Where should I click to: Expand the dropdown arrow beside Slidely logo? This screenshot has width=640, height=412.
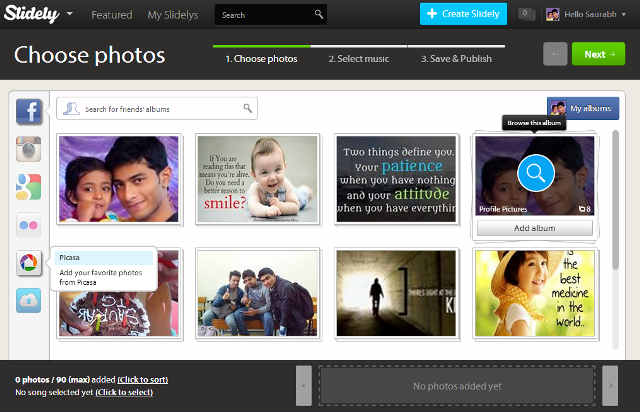tap(70, 13)
